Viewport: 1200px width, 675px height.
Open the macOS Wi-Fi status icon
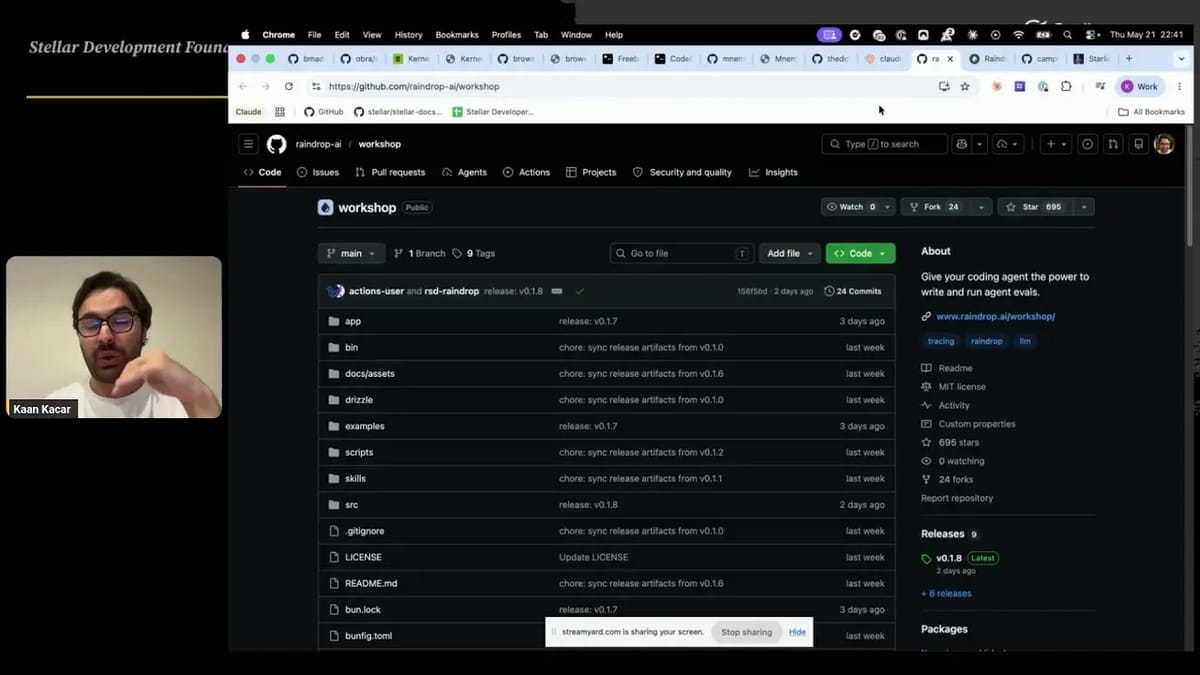pyautogui.click(x=1018, y=34)
